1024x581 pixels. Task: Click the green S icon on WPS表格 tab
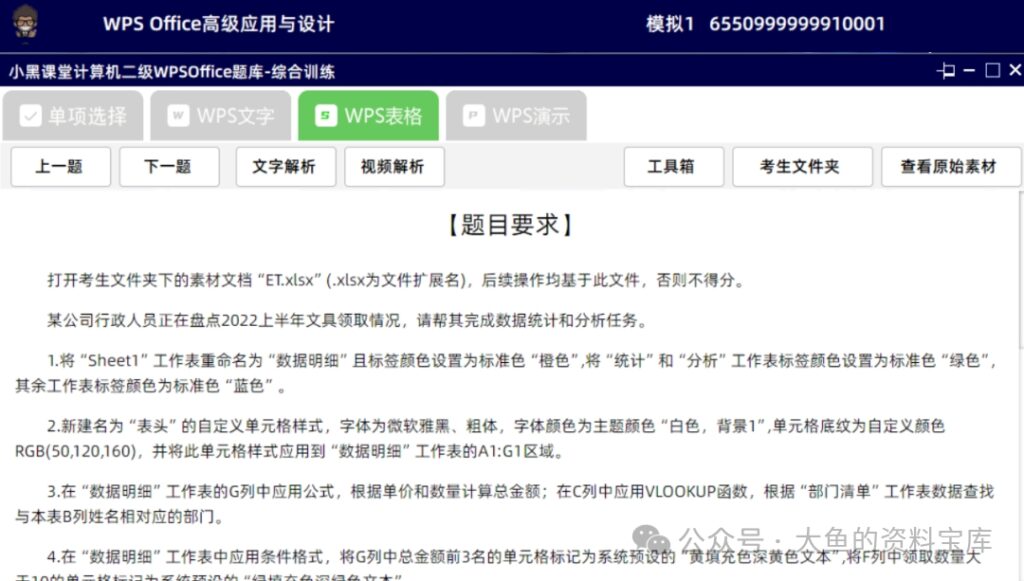tap(326, 116)
